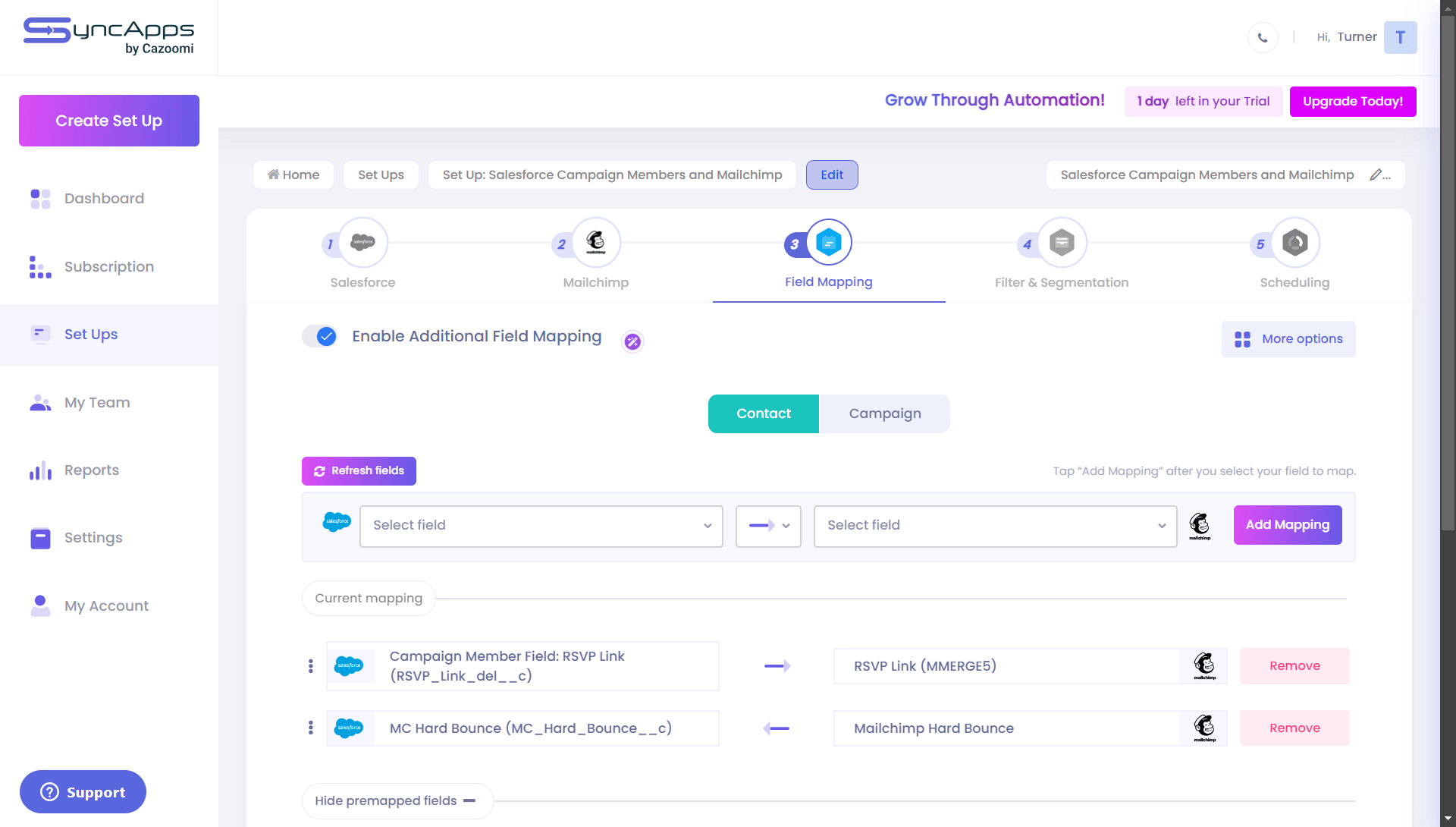The image size is (1456, 827).
Task: Click the Grow Through Automation! text
Action: click(994, 100)
